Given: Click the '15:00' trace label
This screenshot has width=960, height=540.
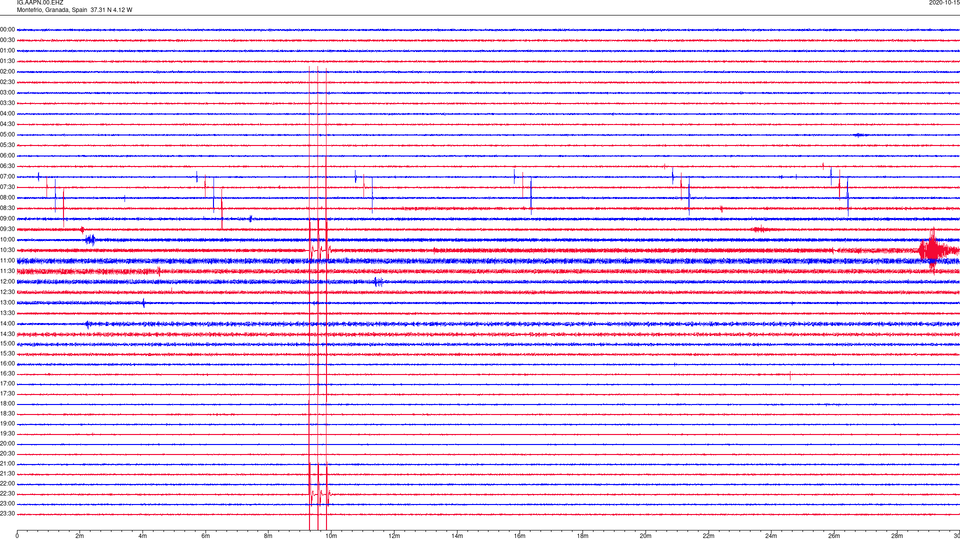Looking at the screenshot, I should click(x=7, y=344).
